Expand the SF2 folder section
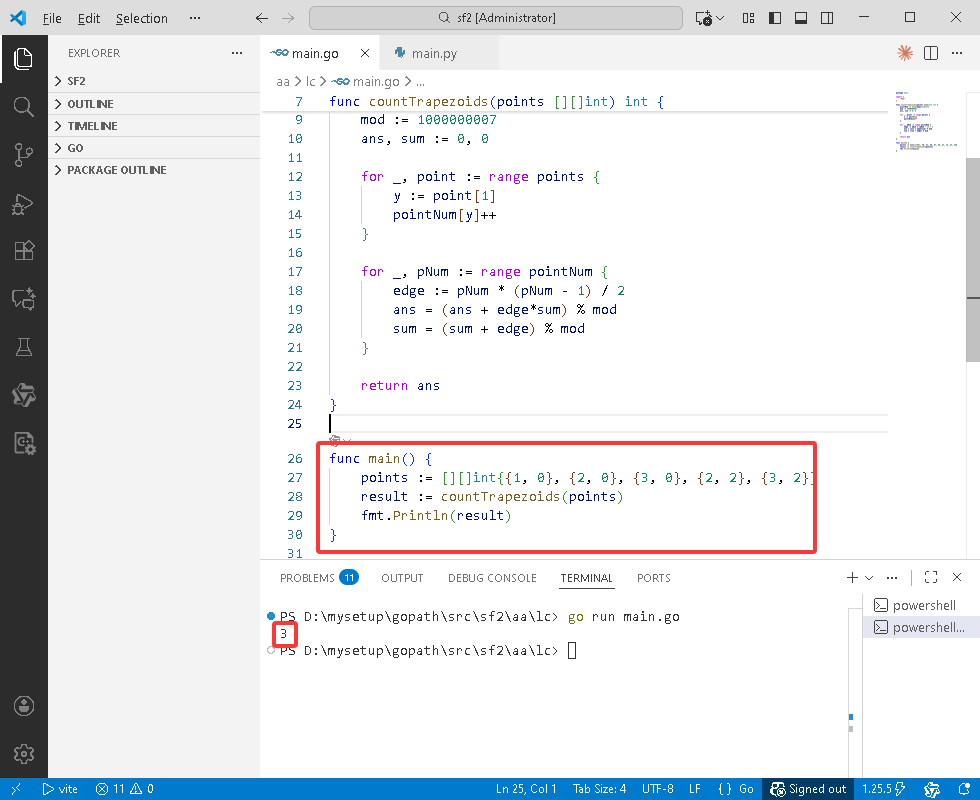This screenshot has height=800, width=980. [154, 81]
